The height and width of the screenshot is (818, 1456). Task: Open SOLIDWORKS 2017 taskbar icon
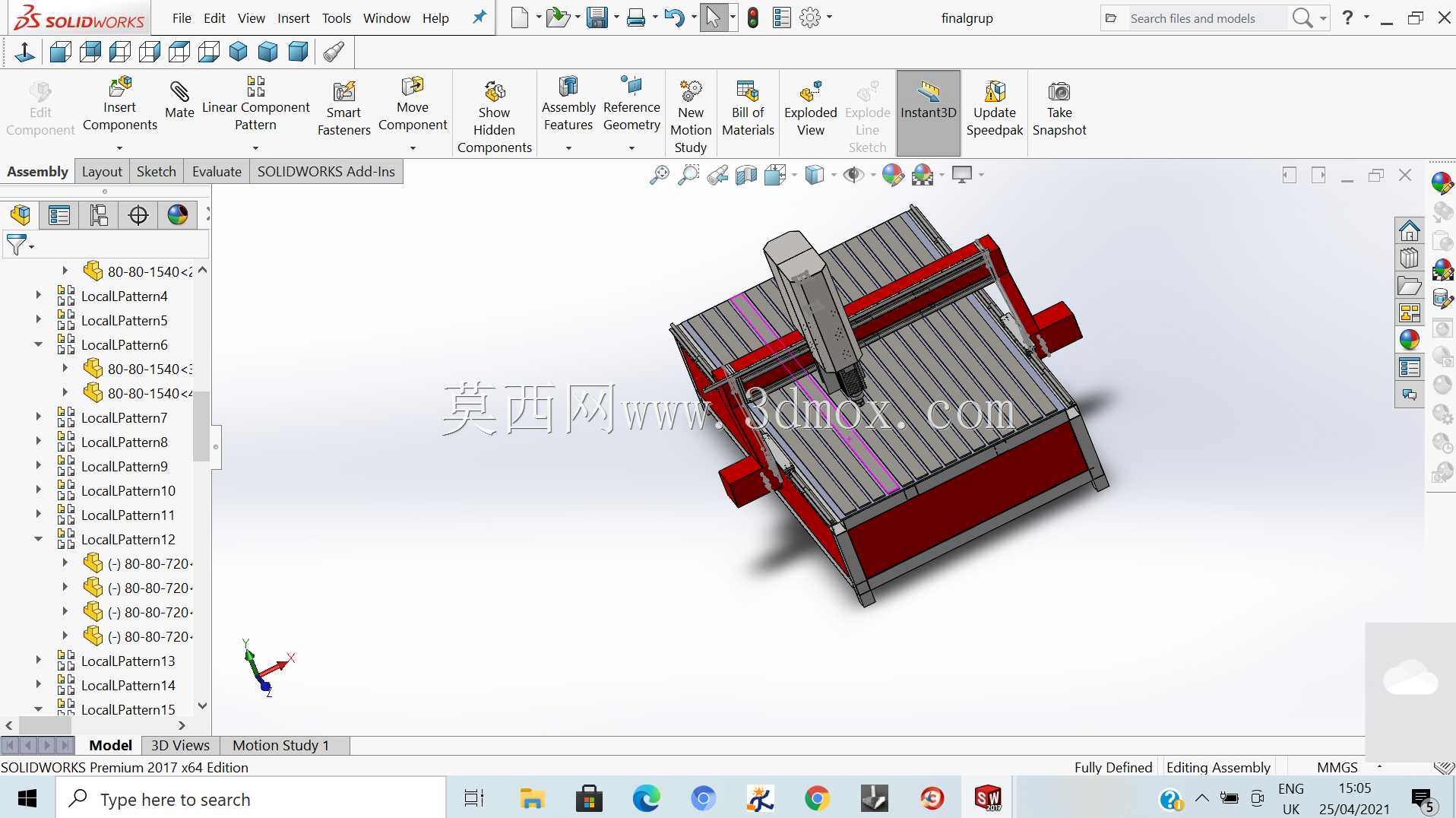(x=988, y=799)
